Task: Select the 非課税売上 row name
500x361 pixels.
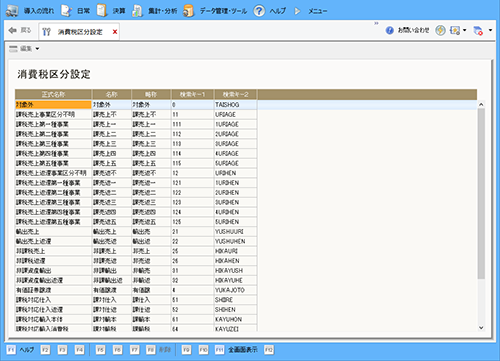Action: tap(53, 251)
